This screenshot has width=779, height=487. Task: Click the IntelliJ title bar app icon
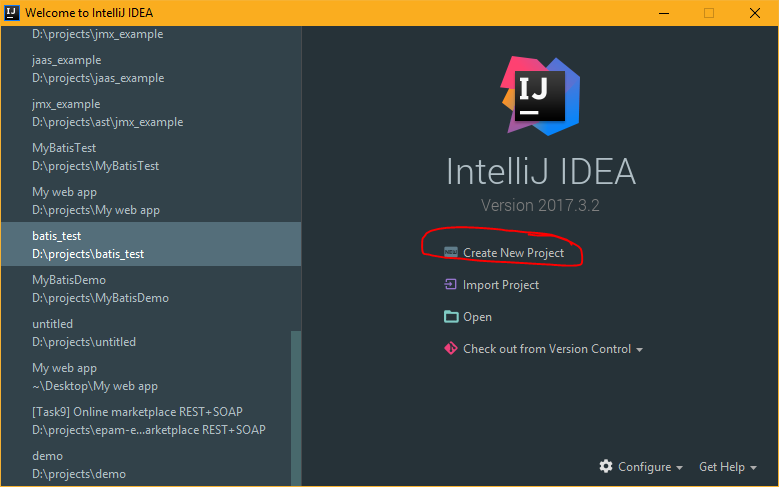click(11, 12)
